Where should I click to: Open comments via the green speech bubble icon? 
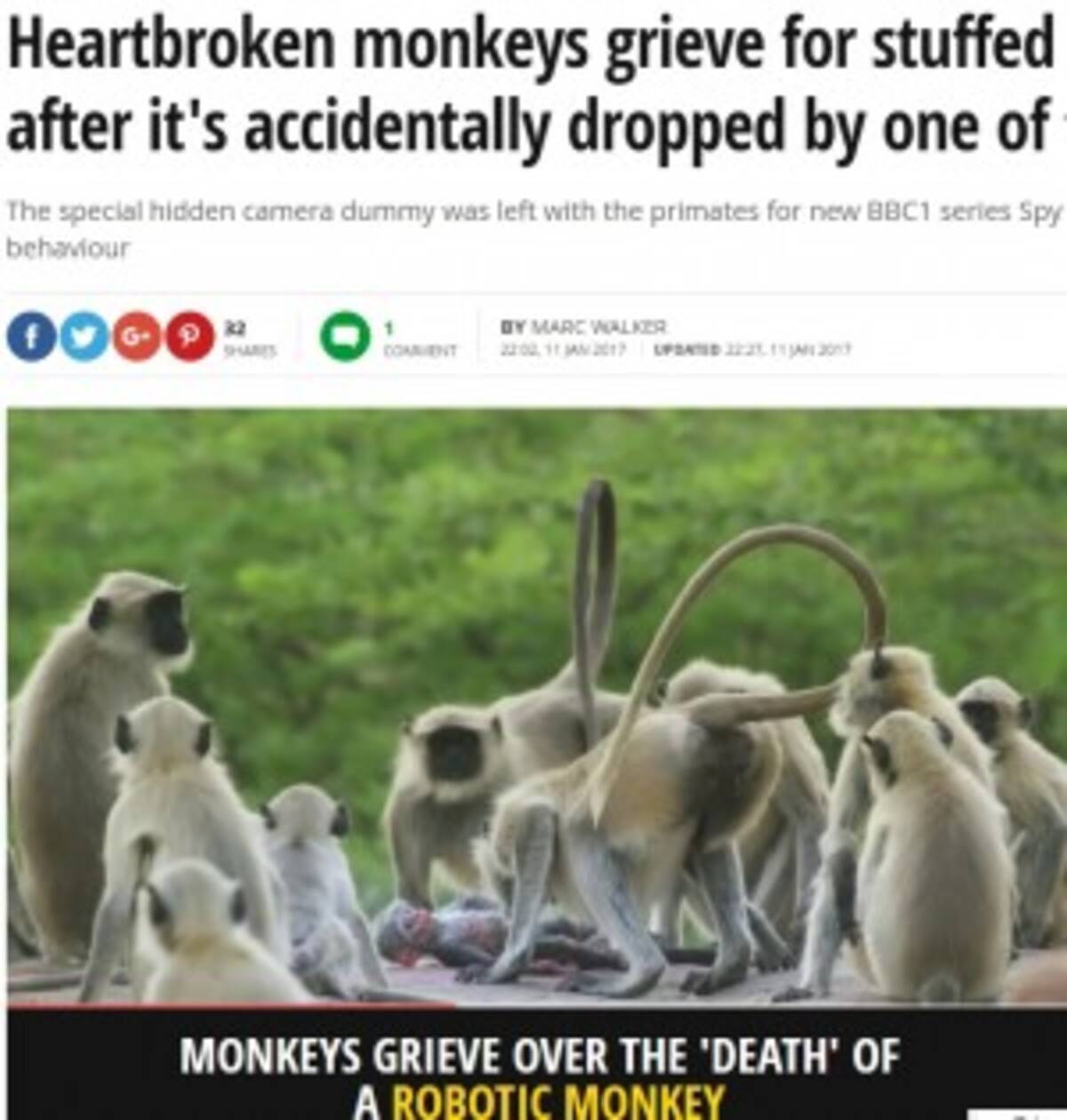coord(344,339)
